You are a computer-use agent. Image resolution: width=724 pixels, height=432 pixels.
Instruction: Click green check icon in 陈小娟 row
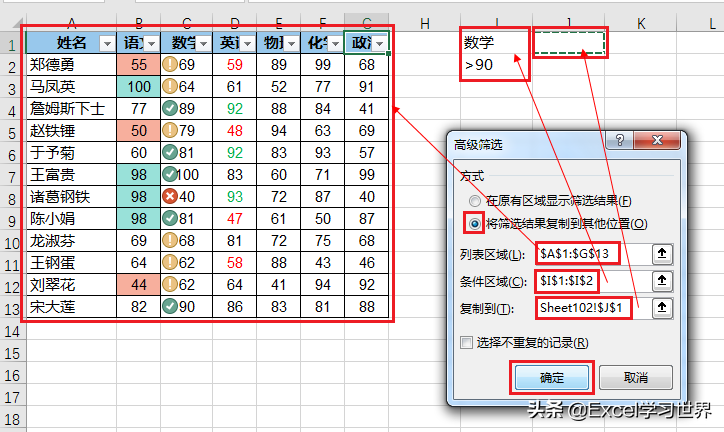170,218
